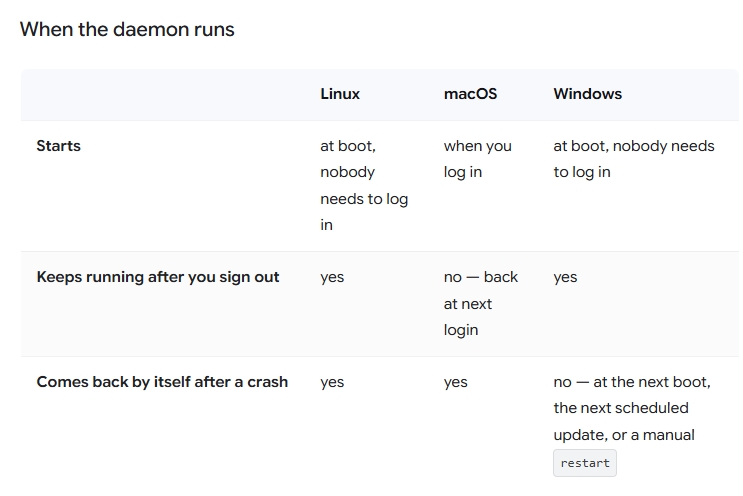743x496 pixels.
Task: Click Linux 'at boot, nobody needs to log in' cell
Action: (364, 185)
